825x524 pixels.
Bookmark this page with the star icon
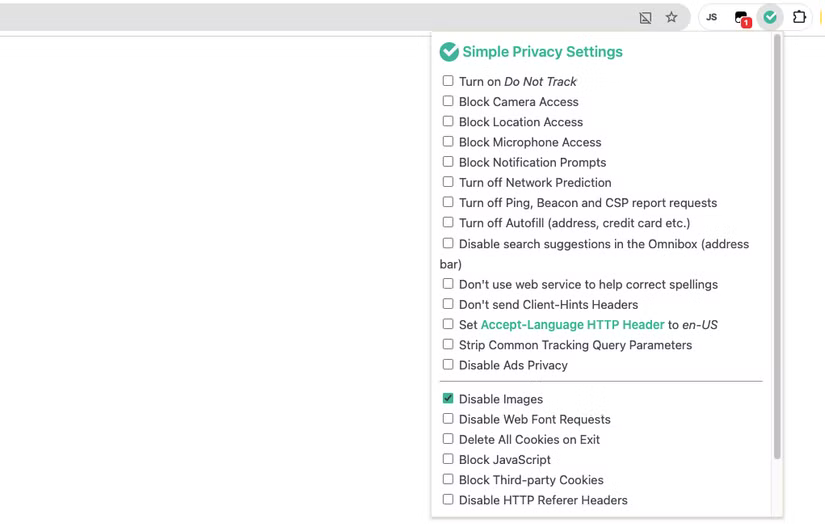coord(672,17)
